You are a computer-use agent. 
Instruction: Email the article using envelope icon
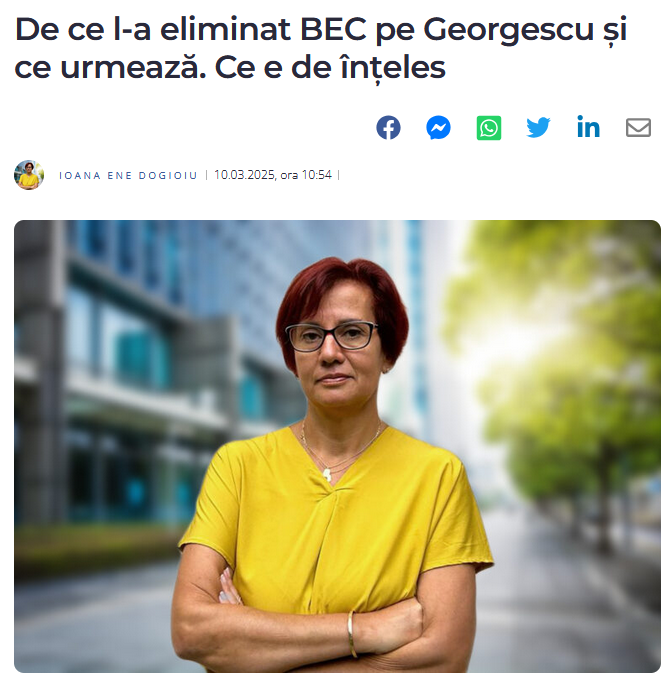[638, 128]
